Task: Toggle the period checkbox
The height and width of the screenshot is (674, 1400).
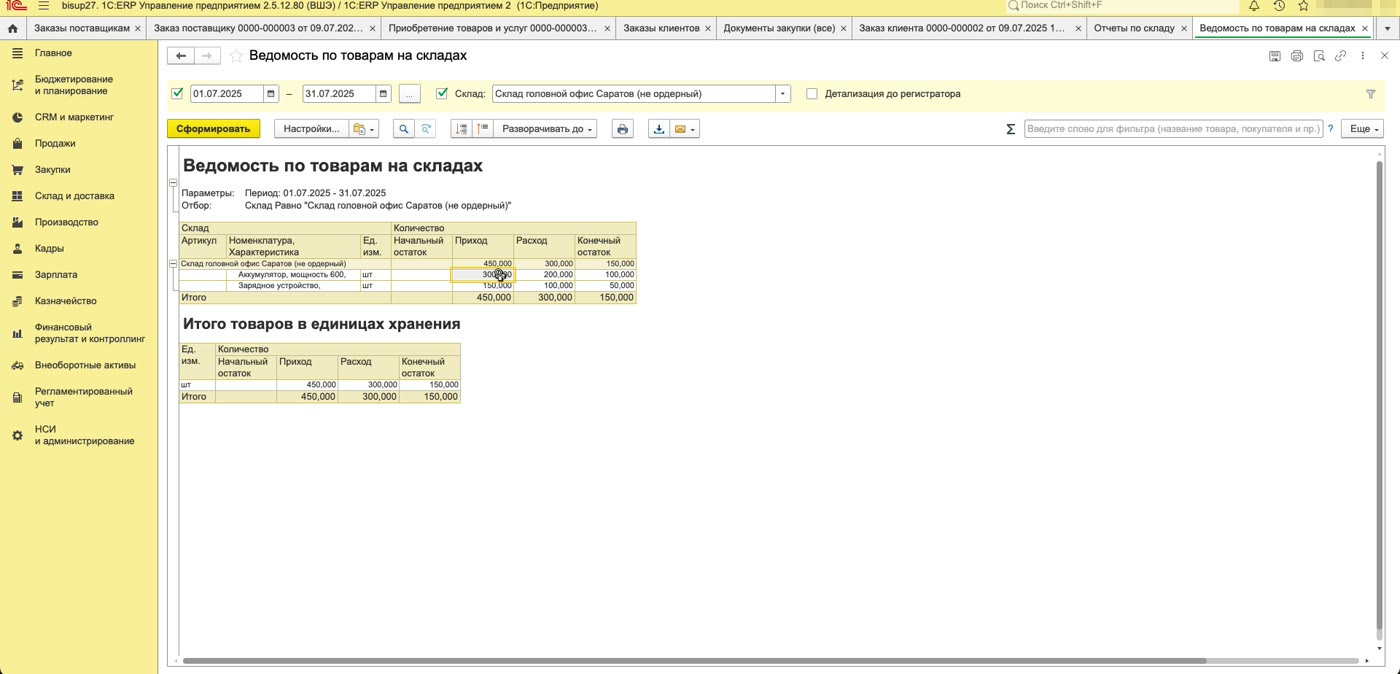Action: (177, 94)
